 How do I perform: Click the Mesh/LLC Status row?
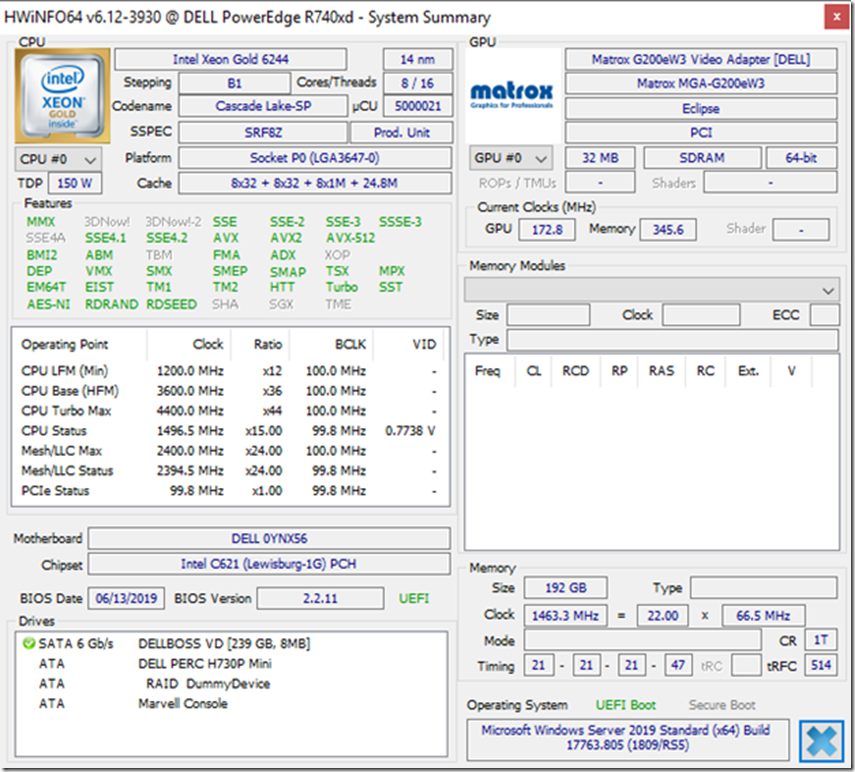click(230, 471)
